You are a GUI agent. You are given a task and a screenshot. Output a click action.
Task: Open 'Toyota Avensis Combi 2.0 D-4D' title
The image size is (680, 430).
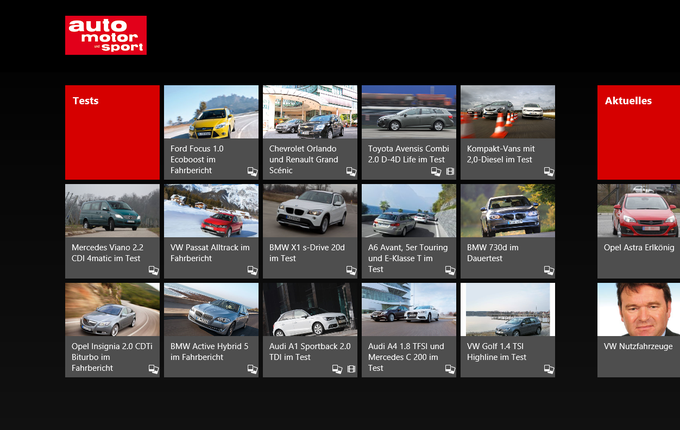point(409,154)
